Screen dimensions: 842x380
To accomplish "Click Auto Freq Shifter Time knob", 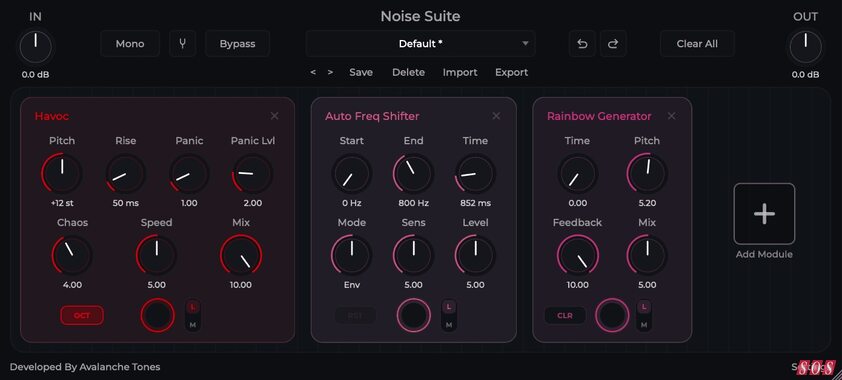I will click(475, 173).
